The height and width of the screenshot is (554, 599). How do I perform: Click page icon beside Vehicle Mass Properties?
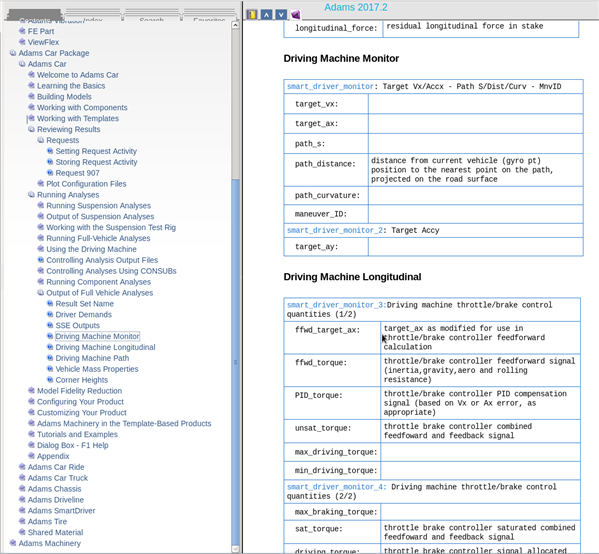tap(50, 369)
